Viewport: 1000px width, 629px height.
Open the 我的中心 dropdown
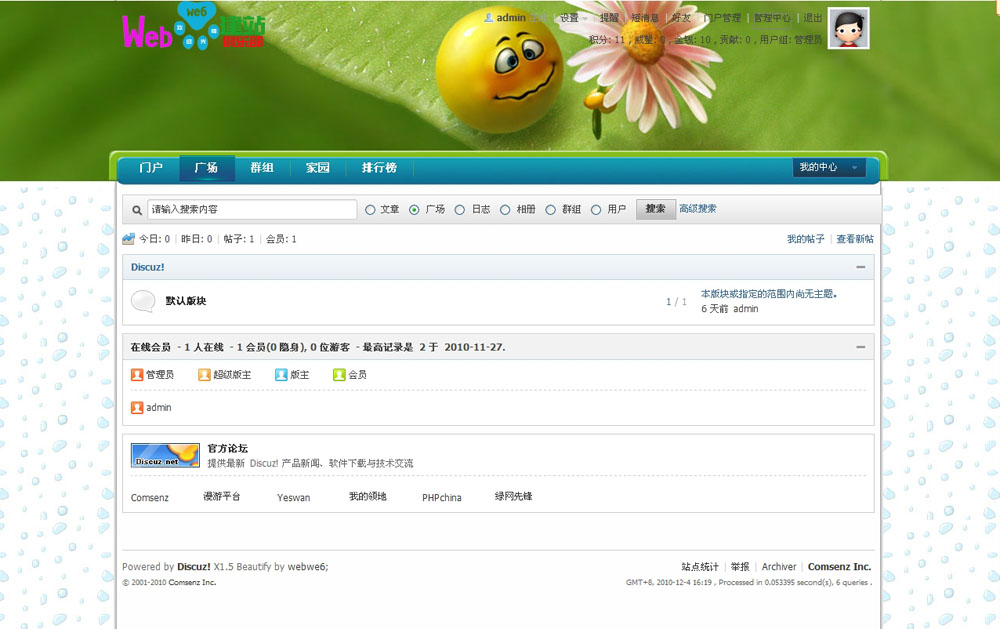pos(829,167)
